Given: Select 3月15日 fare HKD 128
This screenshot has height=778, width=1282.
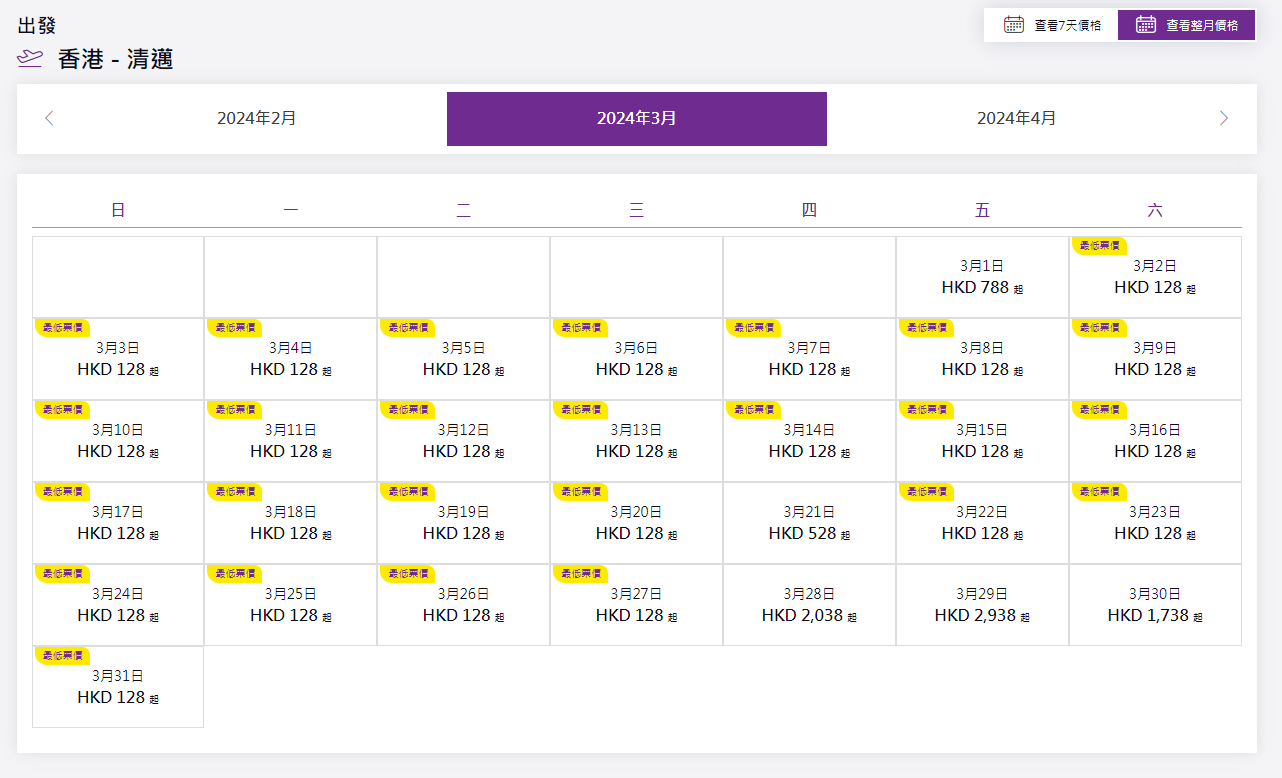Looking at the screenshot, I should [x=982, y=442].
